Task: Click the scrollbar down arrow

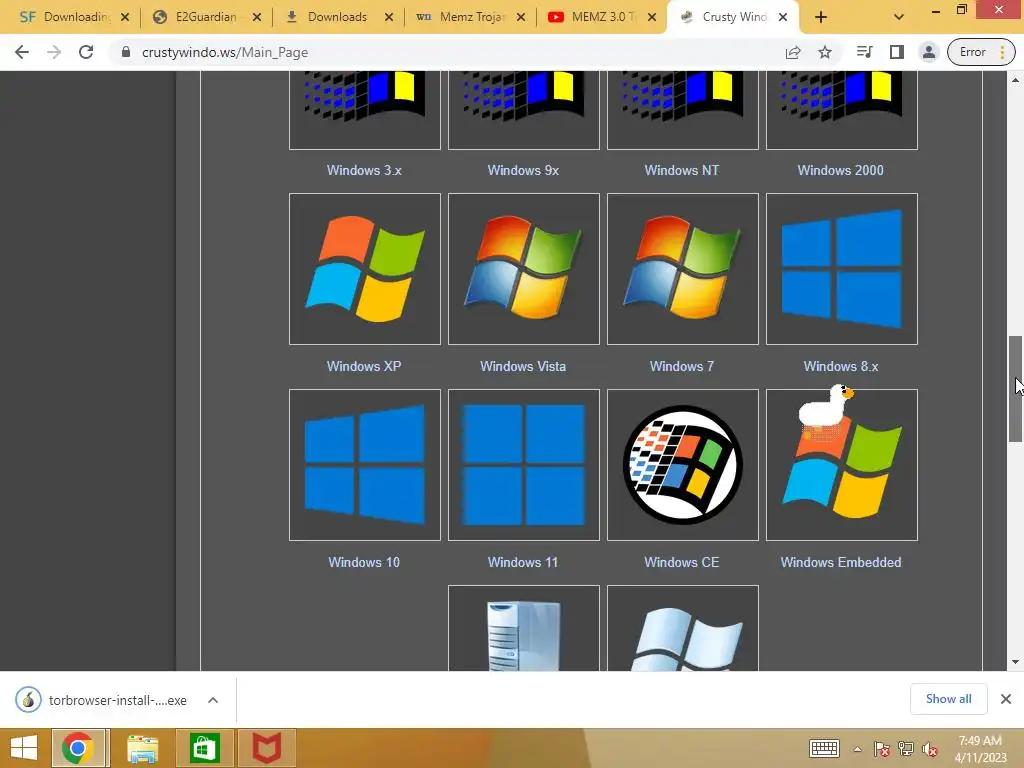Action: pyautogui.click(x=1015, y=662)
